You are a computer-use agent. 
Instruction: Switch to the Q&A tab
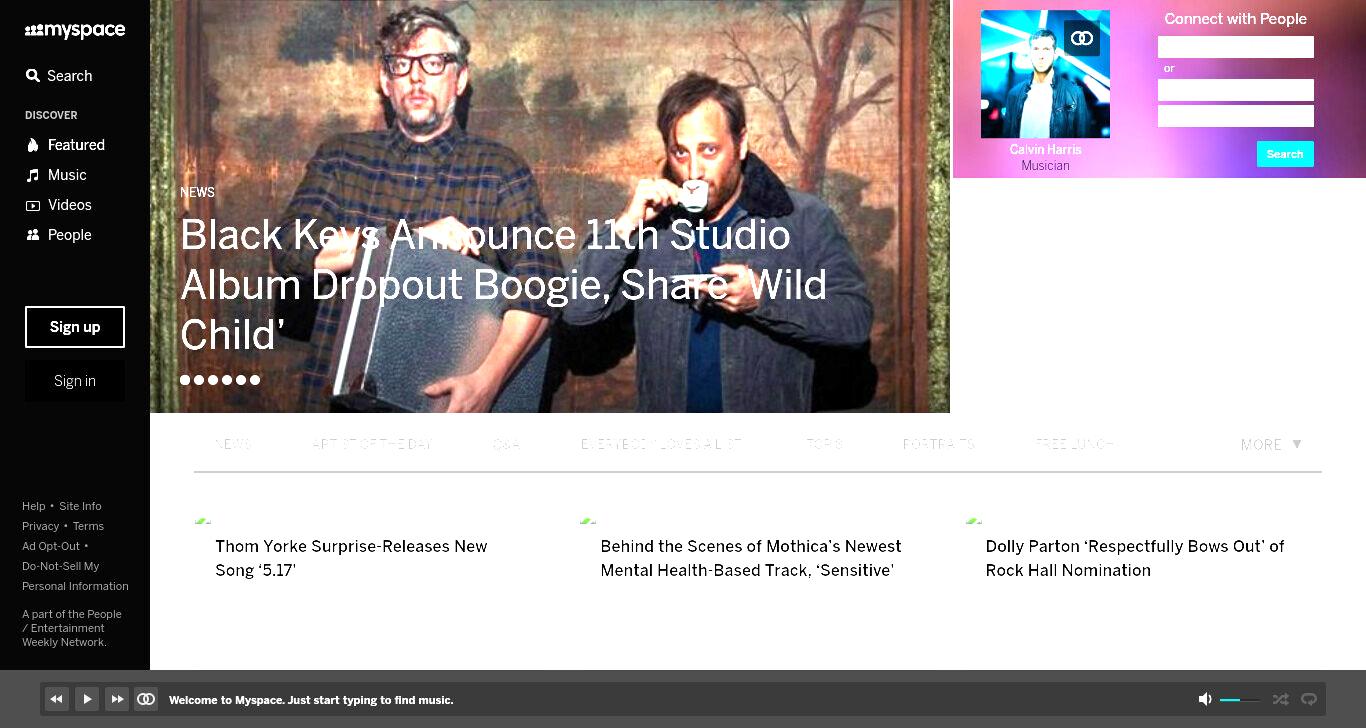click(506, 444)
